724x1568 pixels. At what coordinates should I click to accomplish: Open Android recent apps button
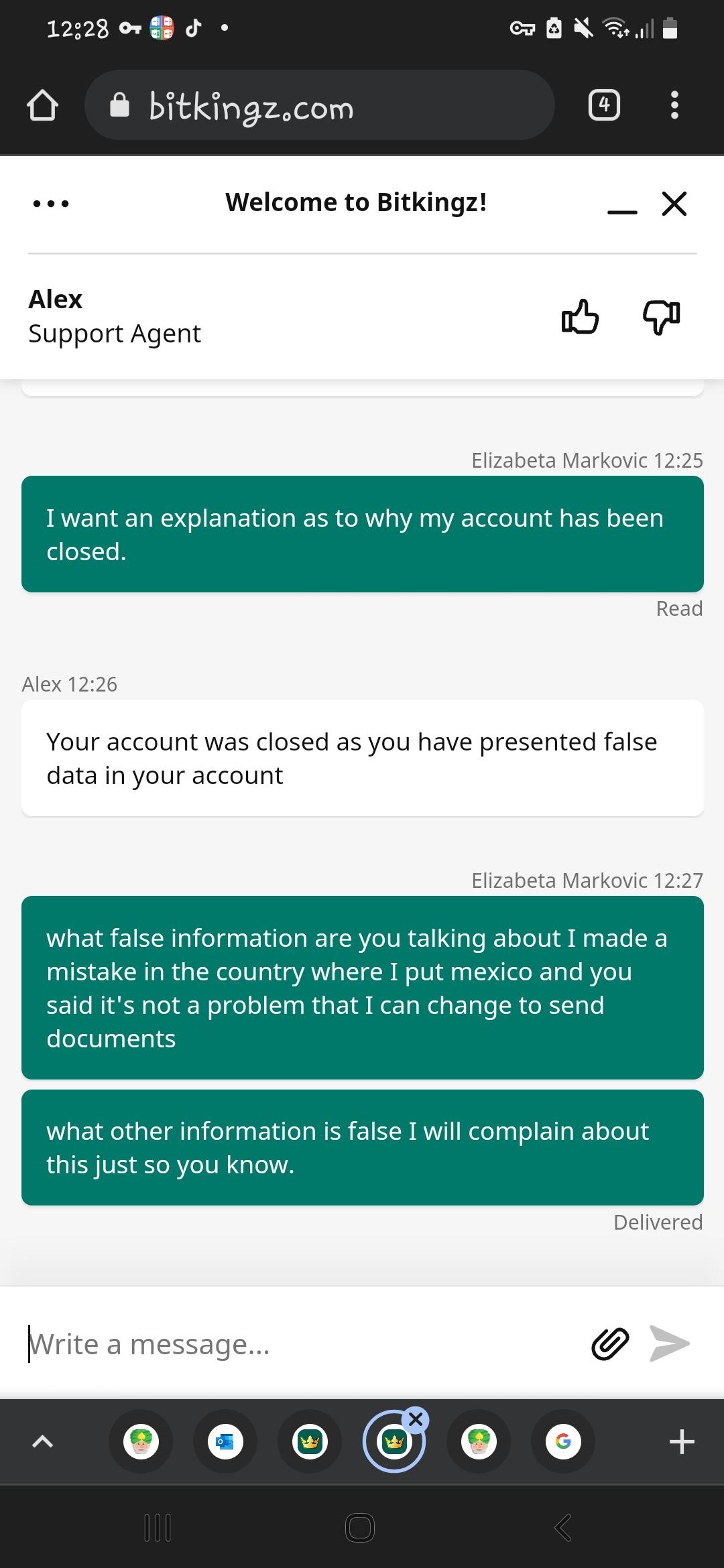click(158, 1528)
